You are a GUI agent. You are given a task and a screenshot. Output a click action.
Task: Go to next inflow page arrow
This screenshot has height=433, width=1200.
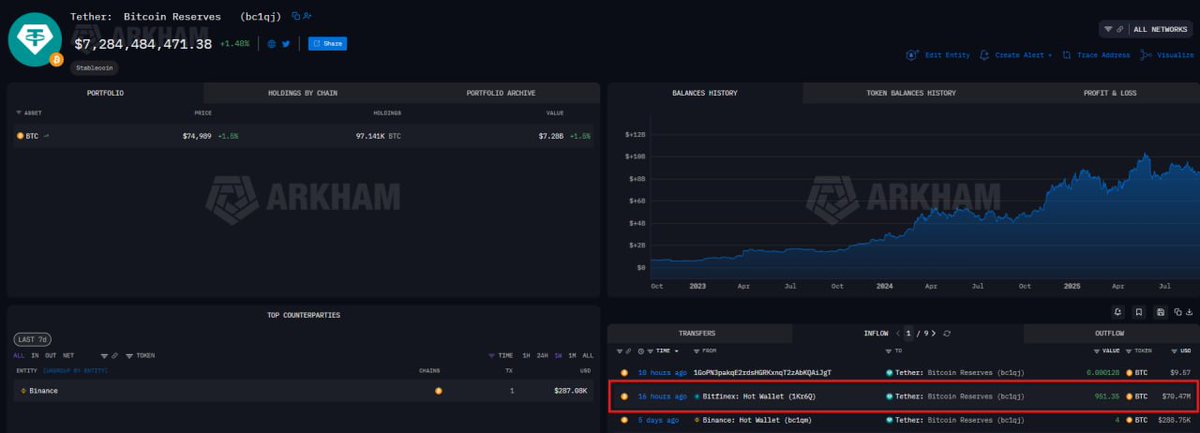[936, 333]
